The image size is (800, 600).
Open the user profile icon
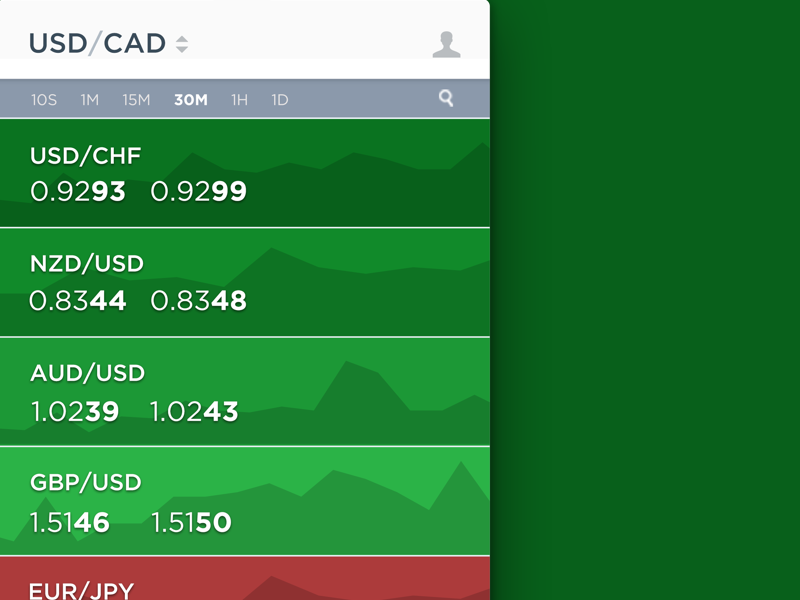(446, 44)
